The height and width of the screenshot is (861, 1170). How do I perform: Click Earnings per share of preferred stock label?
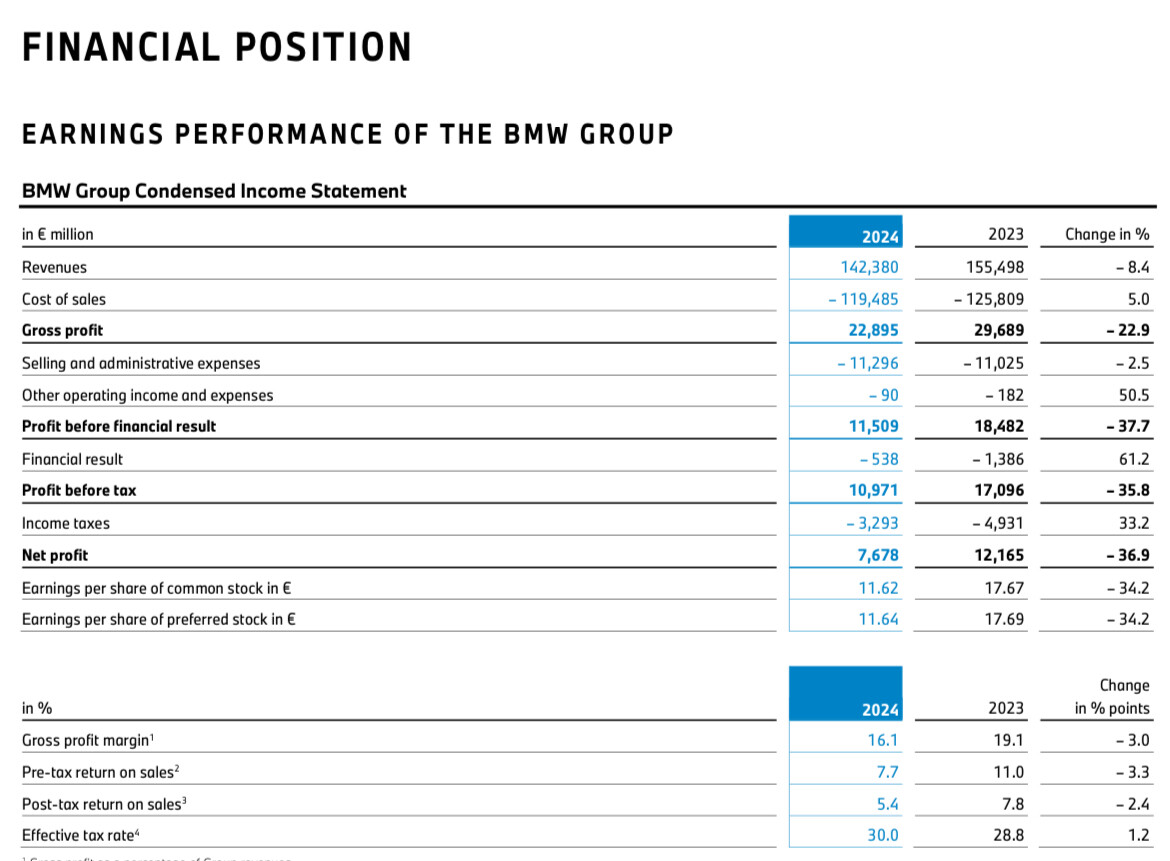click(x=159, y=619)
